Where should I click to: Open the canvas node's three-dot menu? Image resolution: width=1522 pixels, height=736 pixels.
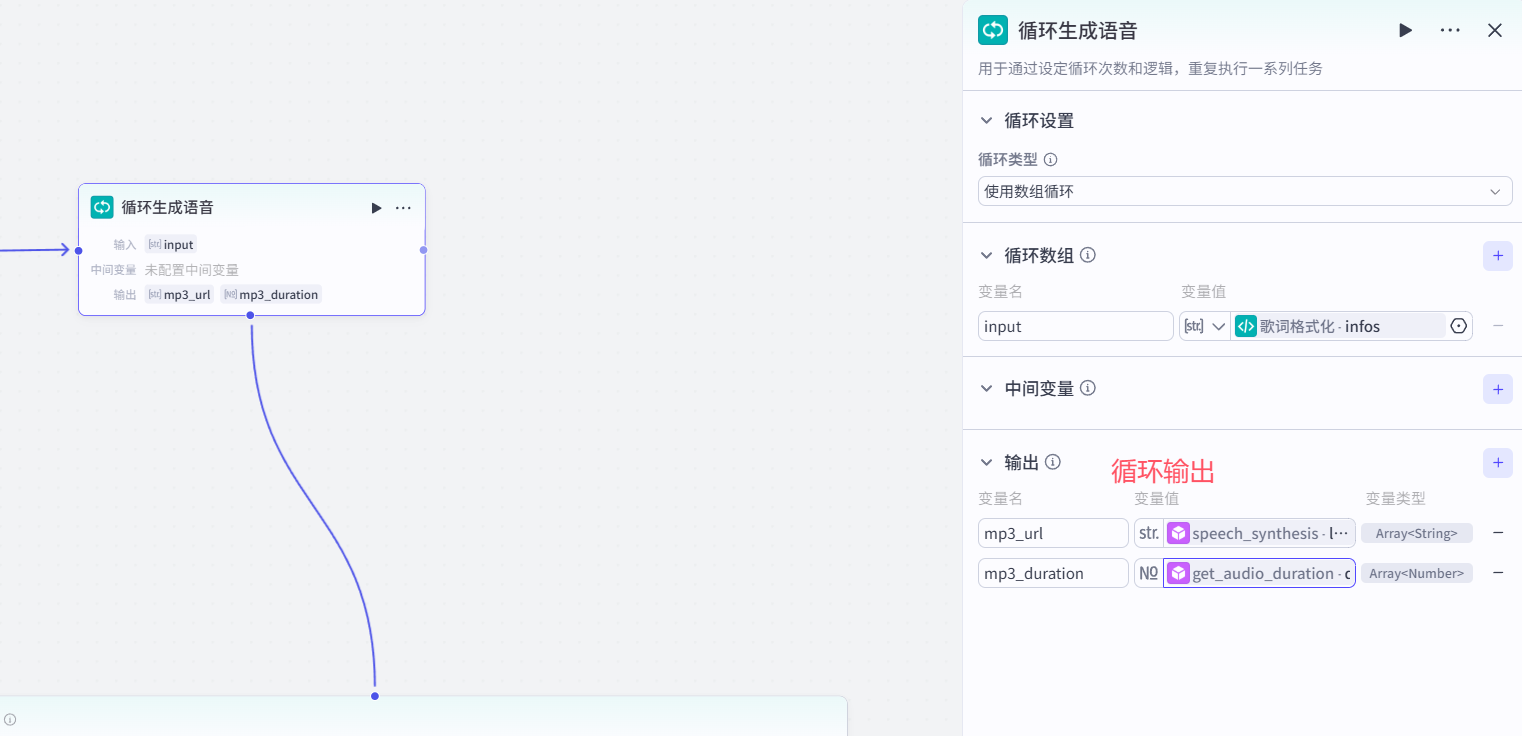click(403, 208)
